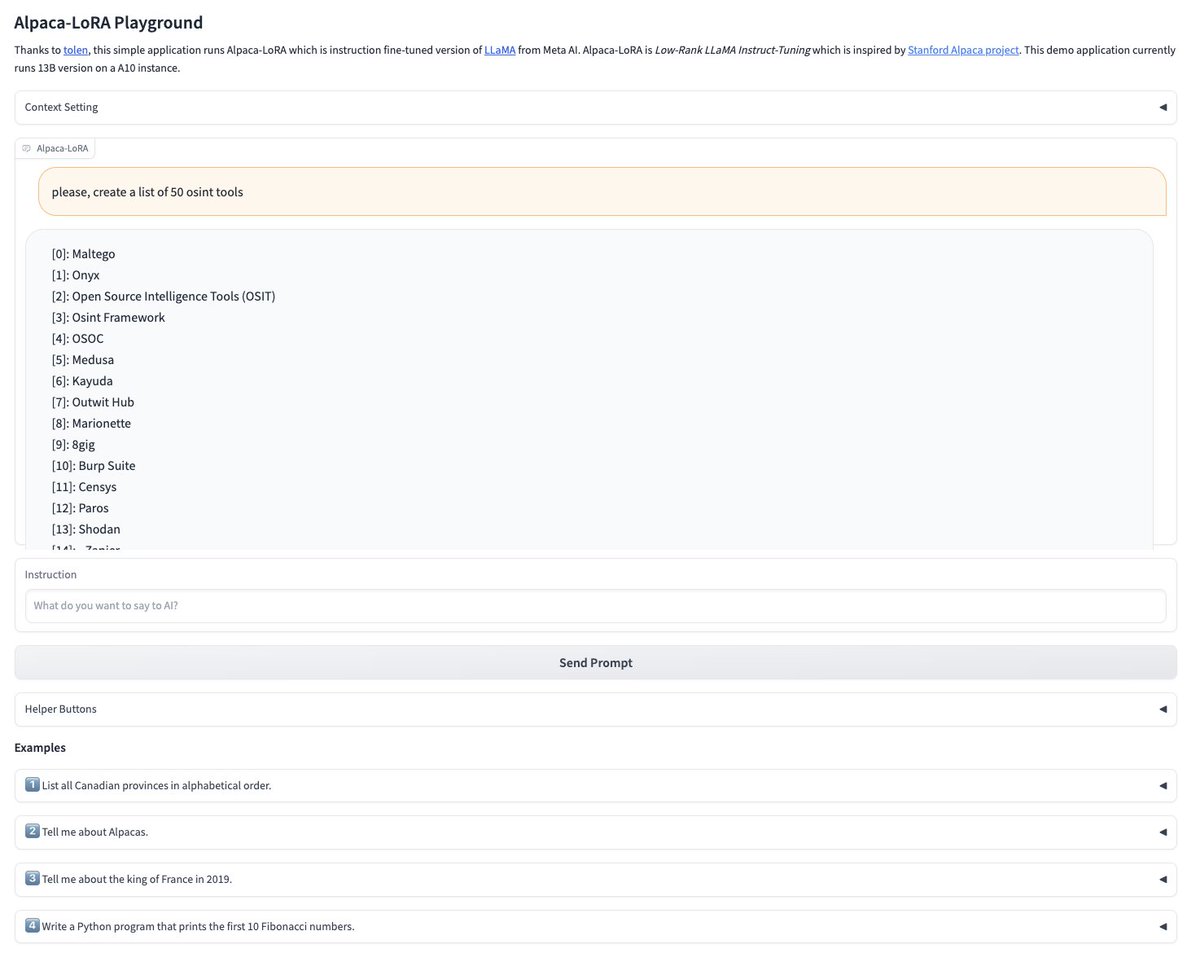Click the user message about 50 osint tools

coord(602,191)
